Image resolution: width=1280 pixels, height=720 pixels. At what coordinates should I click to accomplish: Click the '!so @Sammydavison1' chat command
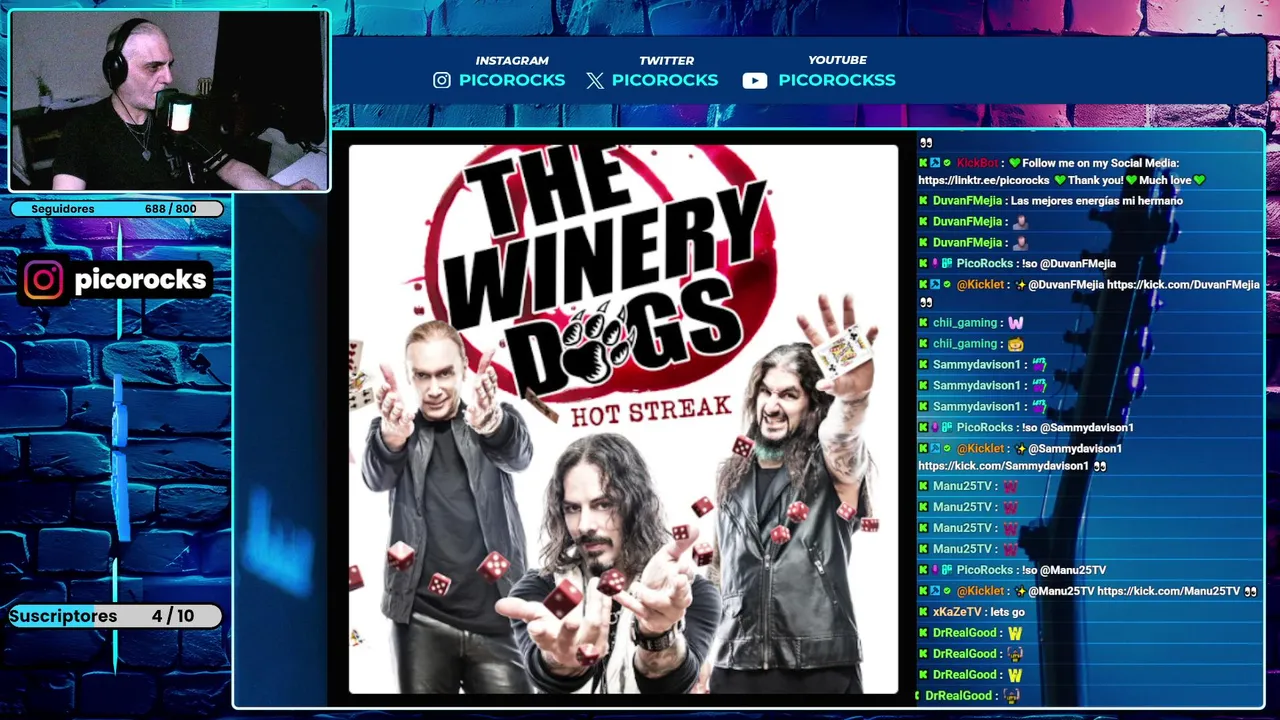click(x=1078, y=428)
